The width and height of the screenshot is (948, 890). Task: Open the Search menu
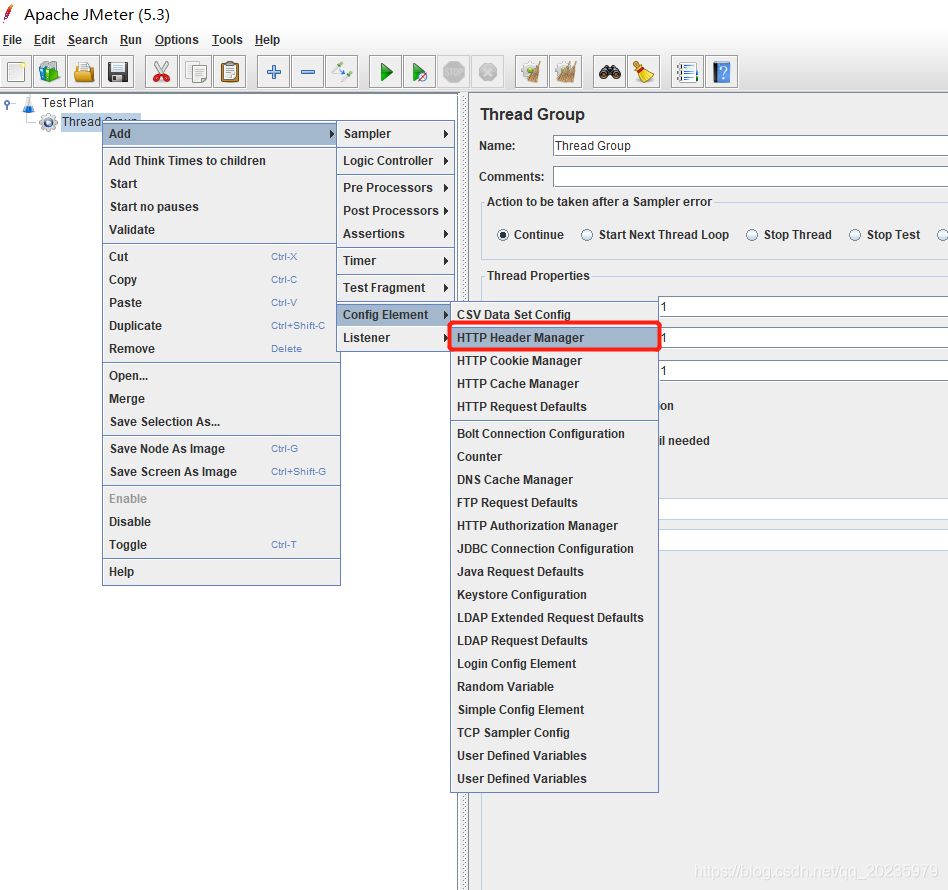(88, 40)
